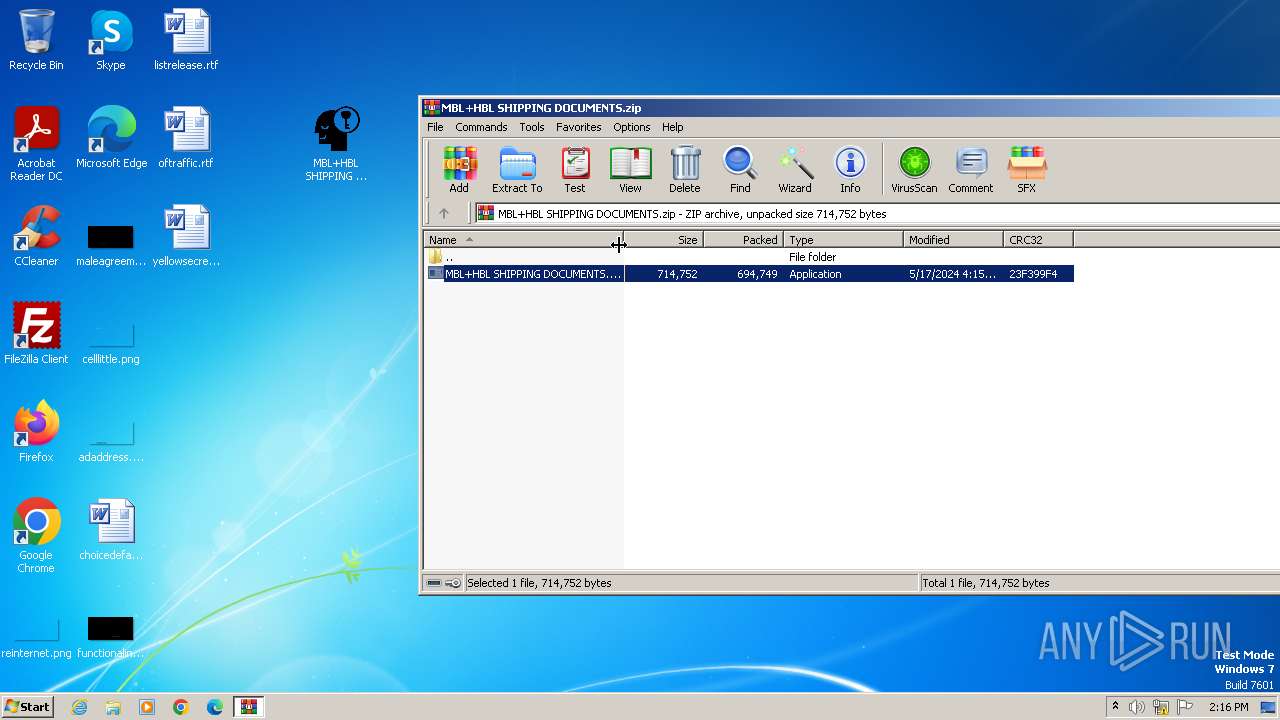Select the Skype desktop shortcut
Viewport: 1280px width, 720px height.
pyautogui.click(x=111, y=40)
